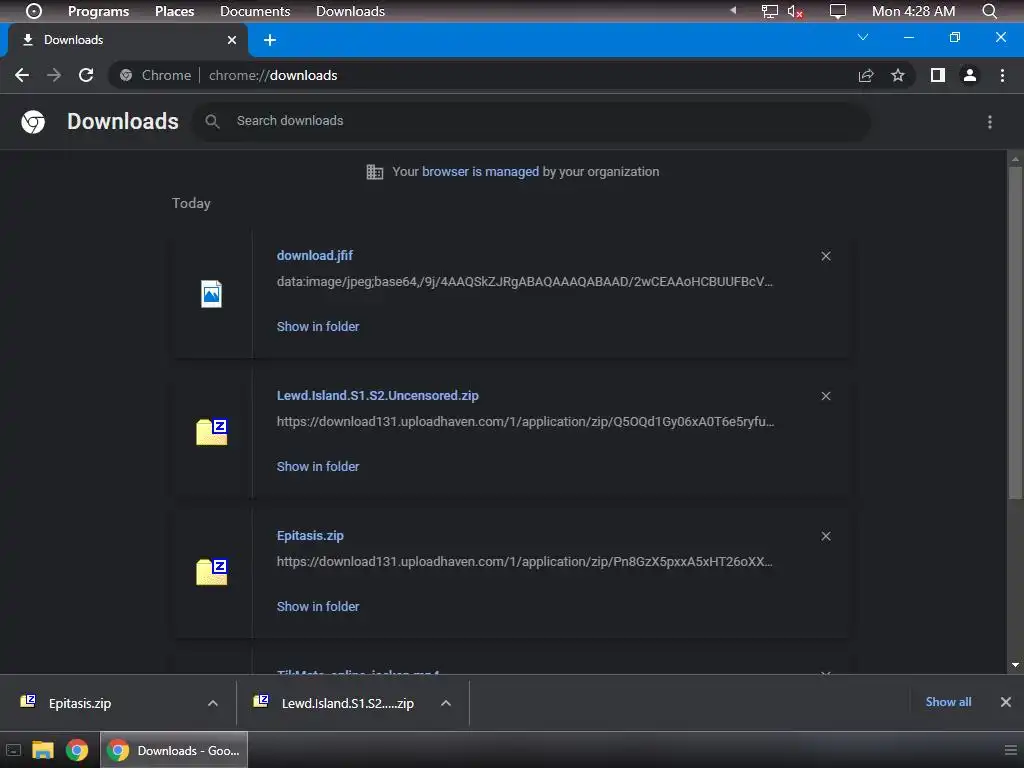
Task: Click the circular system logo in top panel
Action: 34,11
